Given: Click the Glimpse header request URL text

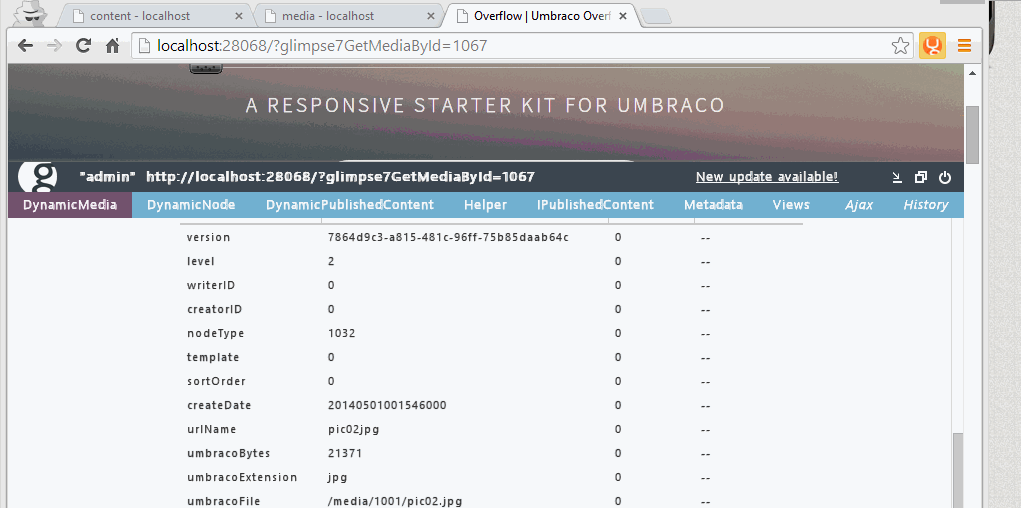Looking at the screenshot, I should pos(341,176).
